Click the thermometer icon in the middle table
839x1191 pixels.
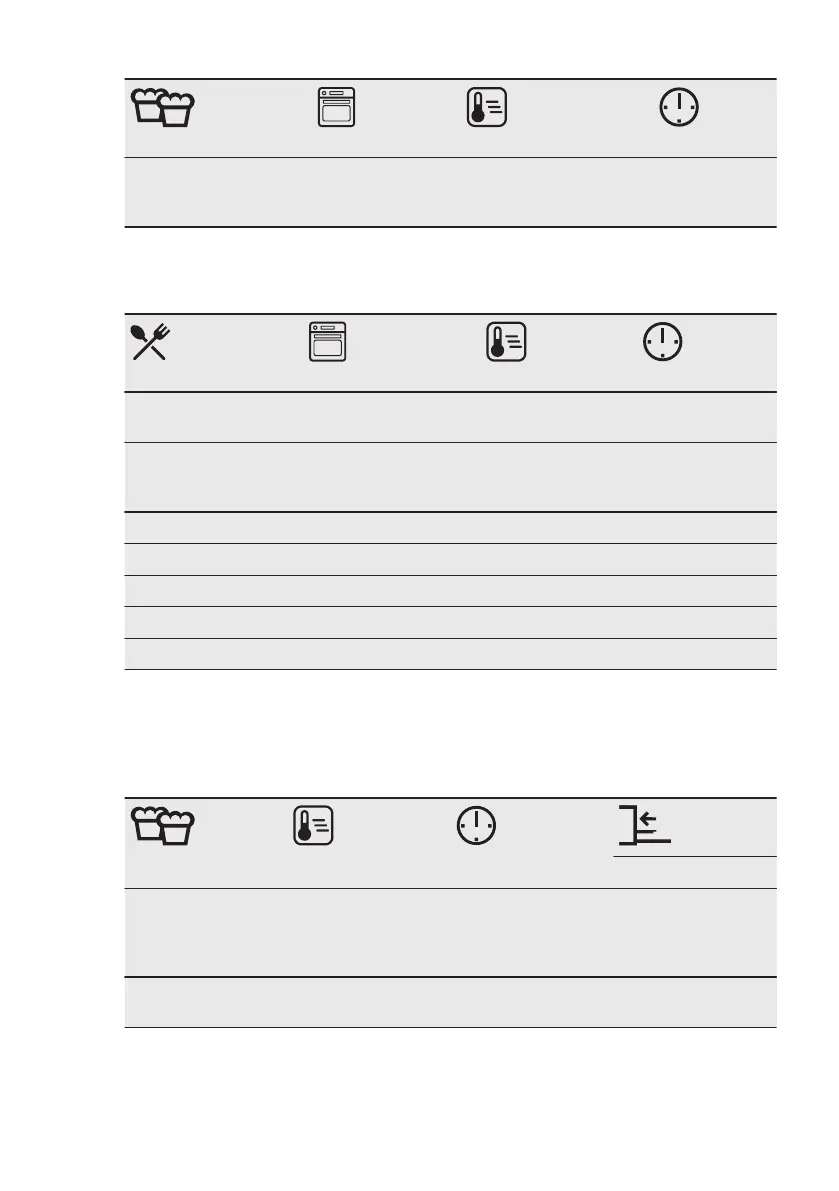506,342
